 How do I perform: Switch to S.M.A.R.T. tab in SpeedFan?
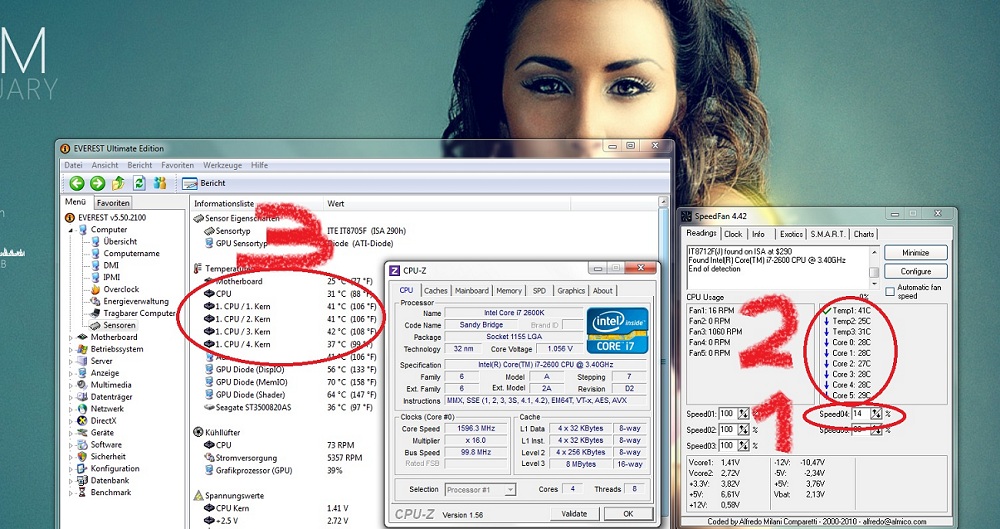pos(827,234)
